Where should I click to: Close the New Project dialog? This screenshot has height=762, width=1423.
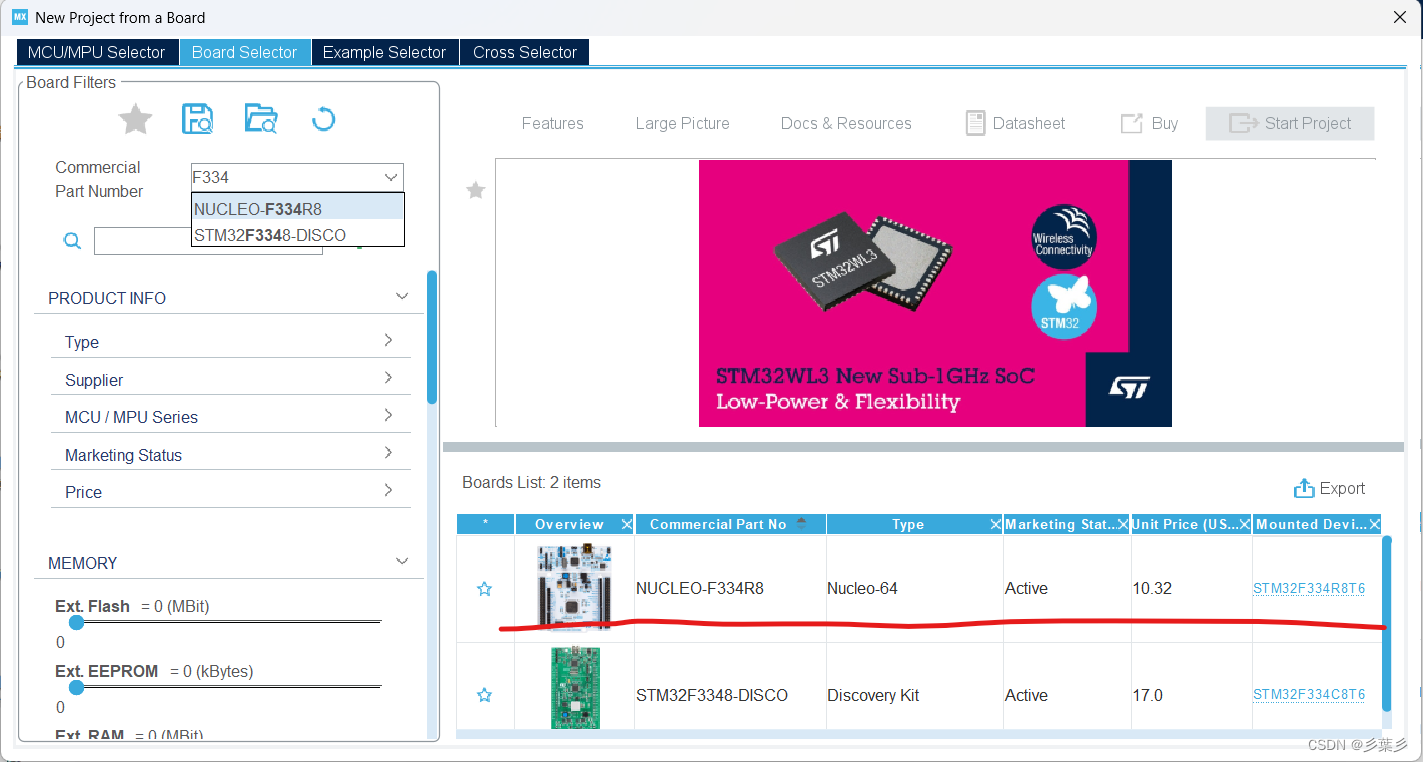[1400, 17]
